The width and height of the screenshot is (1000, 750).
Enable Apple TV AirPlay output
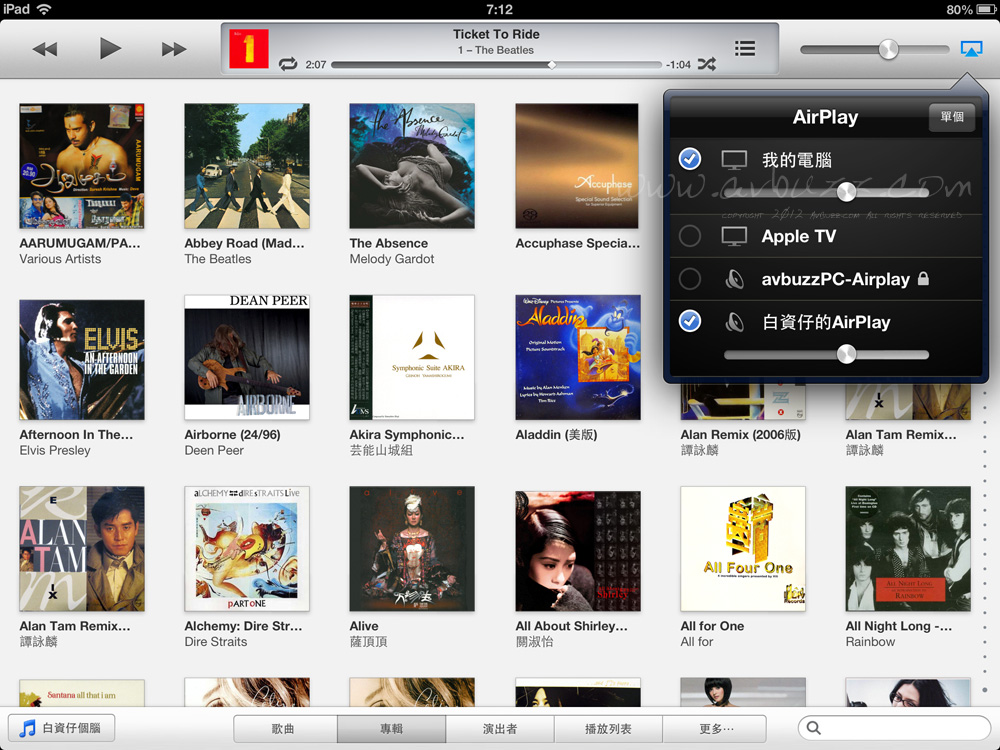coord(690,236)
